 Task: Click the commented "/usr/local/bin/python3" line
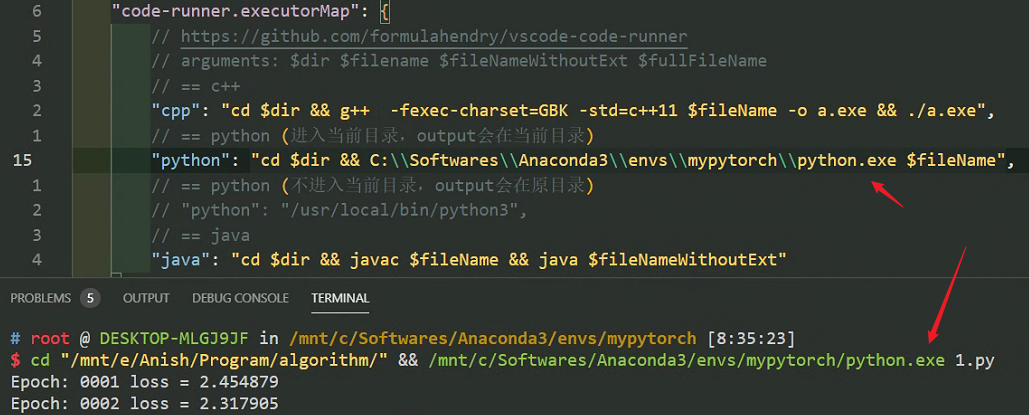click(x=339, y=210)
